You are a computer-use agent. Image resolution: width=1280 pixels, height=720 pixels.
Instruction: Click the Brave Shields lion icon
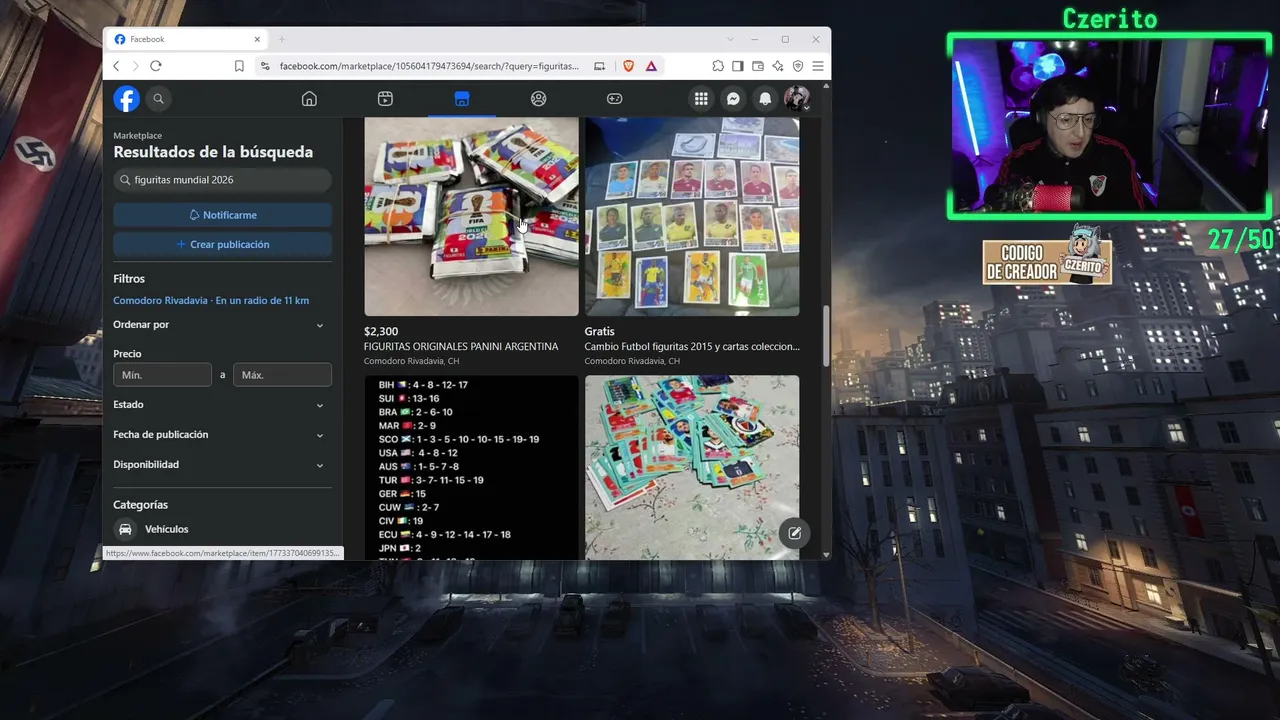(x=628, y=66)
